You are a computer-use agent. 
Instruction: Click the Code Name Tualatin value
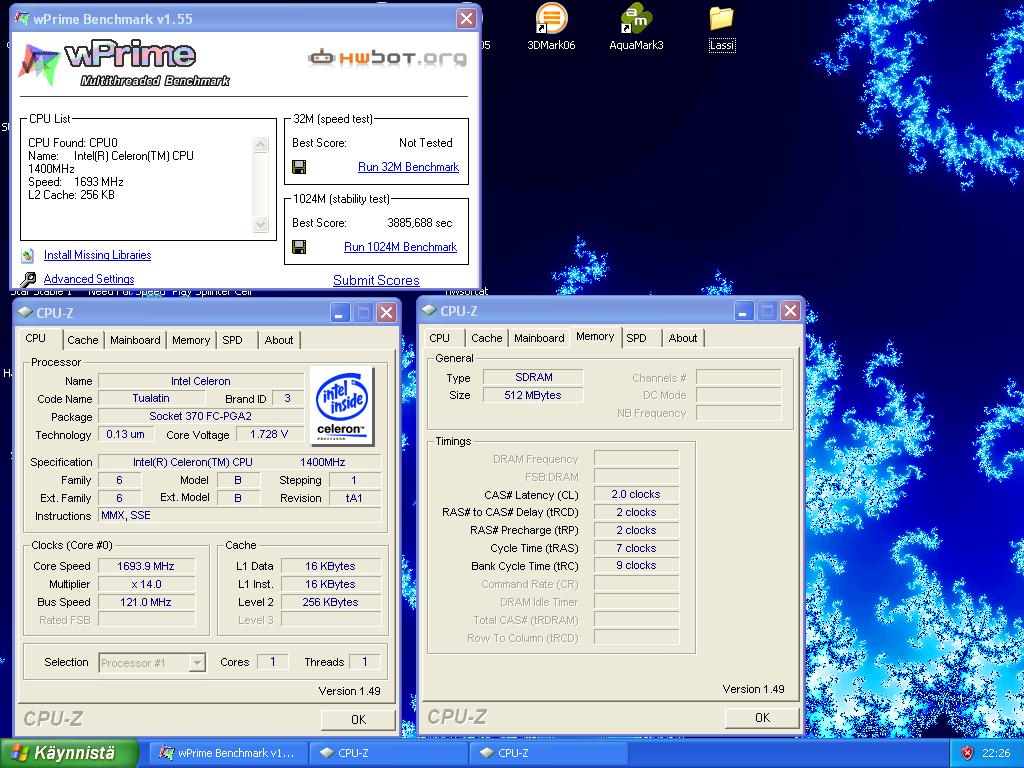(152, 398)
